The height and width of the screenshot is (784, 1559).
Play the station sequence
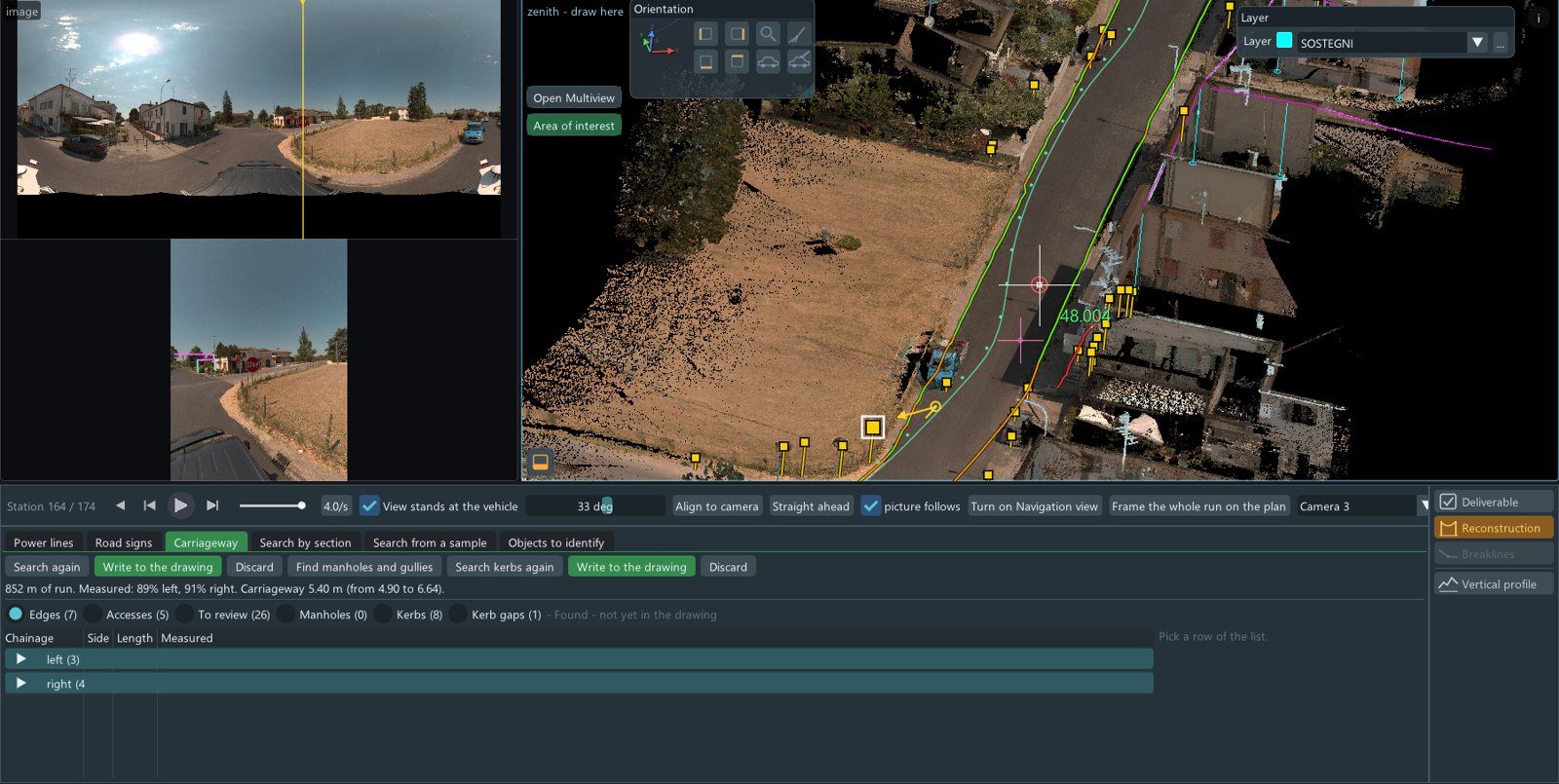pos(180,505)
